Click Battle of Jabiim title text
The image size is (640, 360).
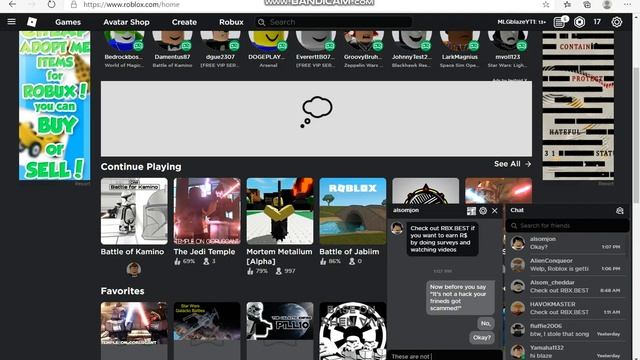tap(349, 252)
